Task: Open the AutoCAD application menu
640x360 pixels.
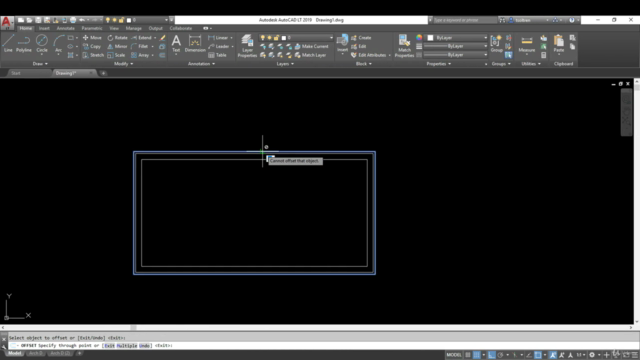Action: pos(7,22)
